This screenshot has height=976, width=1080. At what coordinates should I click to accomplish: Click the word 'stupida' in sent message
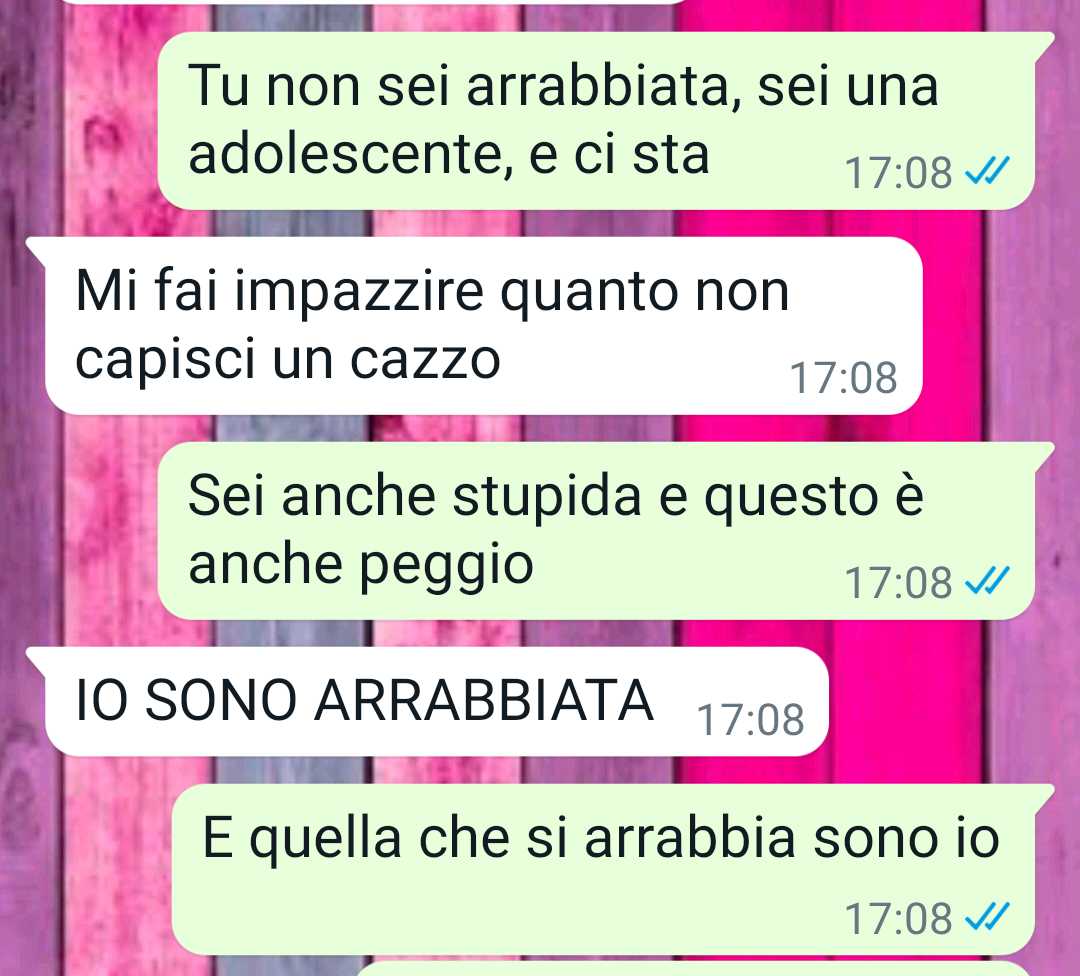[x=547, y=497]
